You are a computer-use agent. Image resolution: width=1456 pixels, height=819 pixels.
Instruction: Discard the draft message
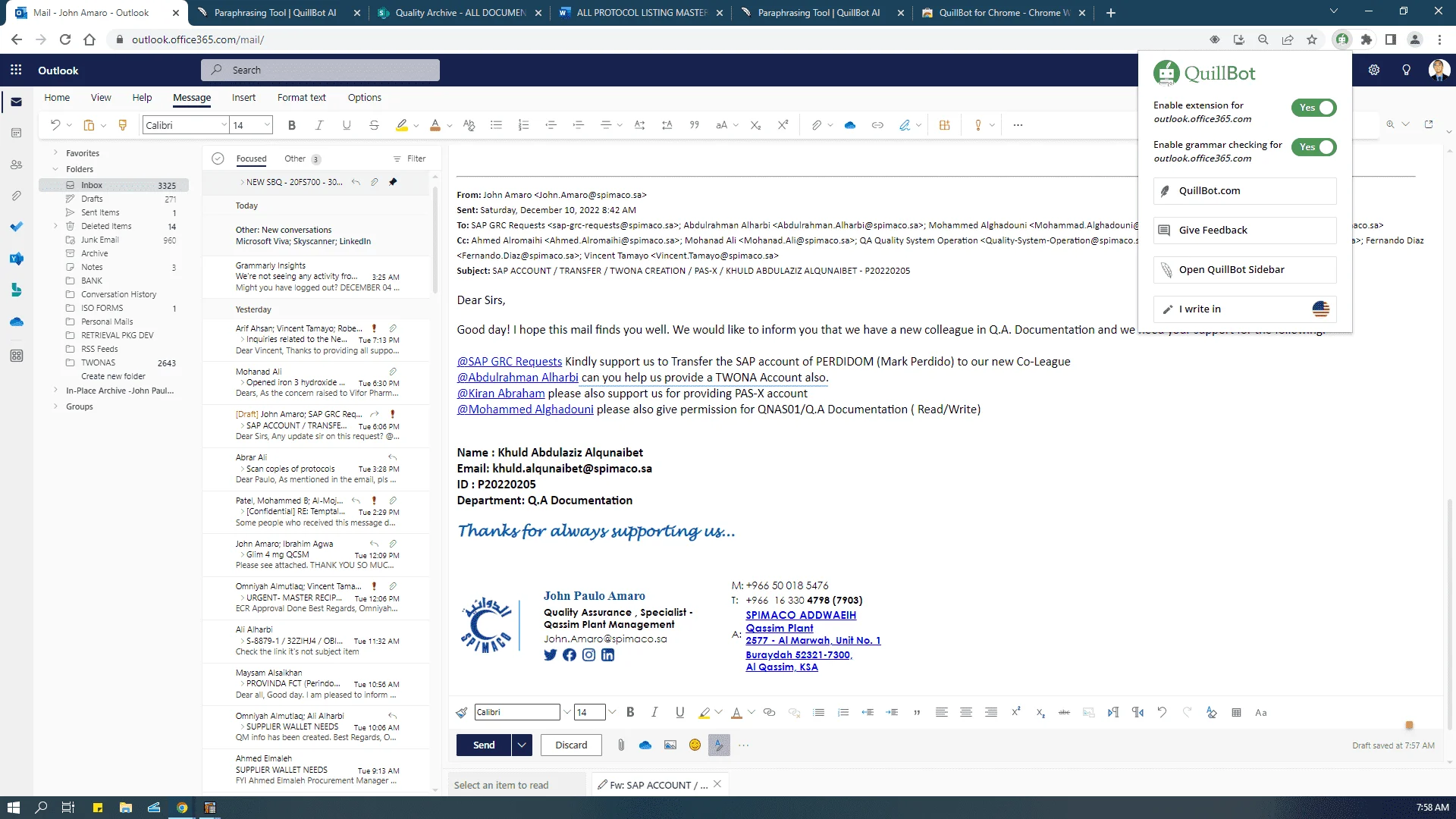(571, 745)
